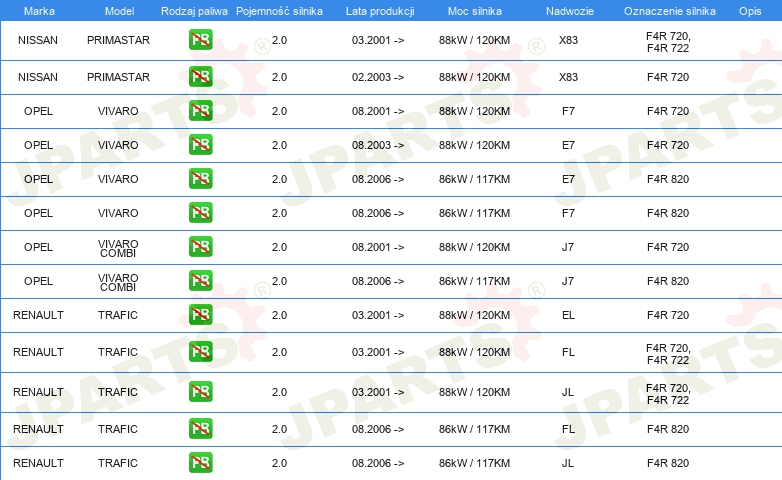This screenshot has width=782, height=480.
Task: Click the FL cell in the 03.2001 Trafic row
Action: coord(568,352)
